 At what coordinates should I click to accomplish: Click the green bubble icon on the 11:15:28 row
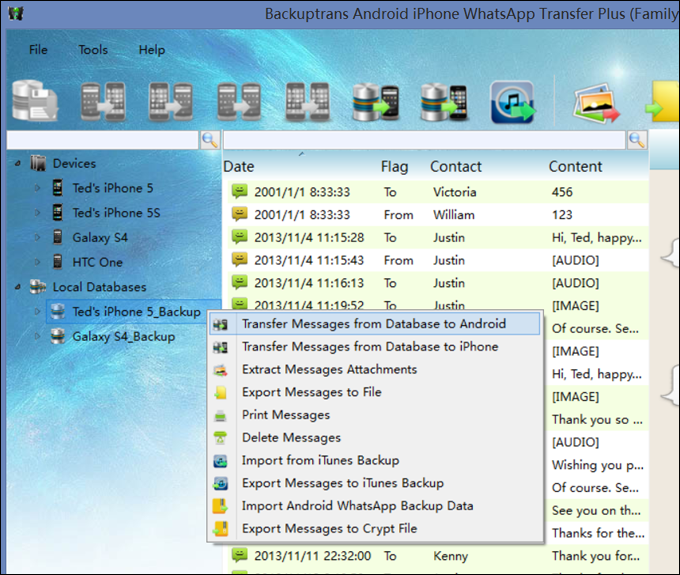239,236
